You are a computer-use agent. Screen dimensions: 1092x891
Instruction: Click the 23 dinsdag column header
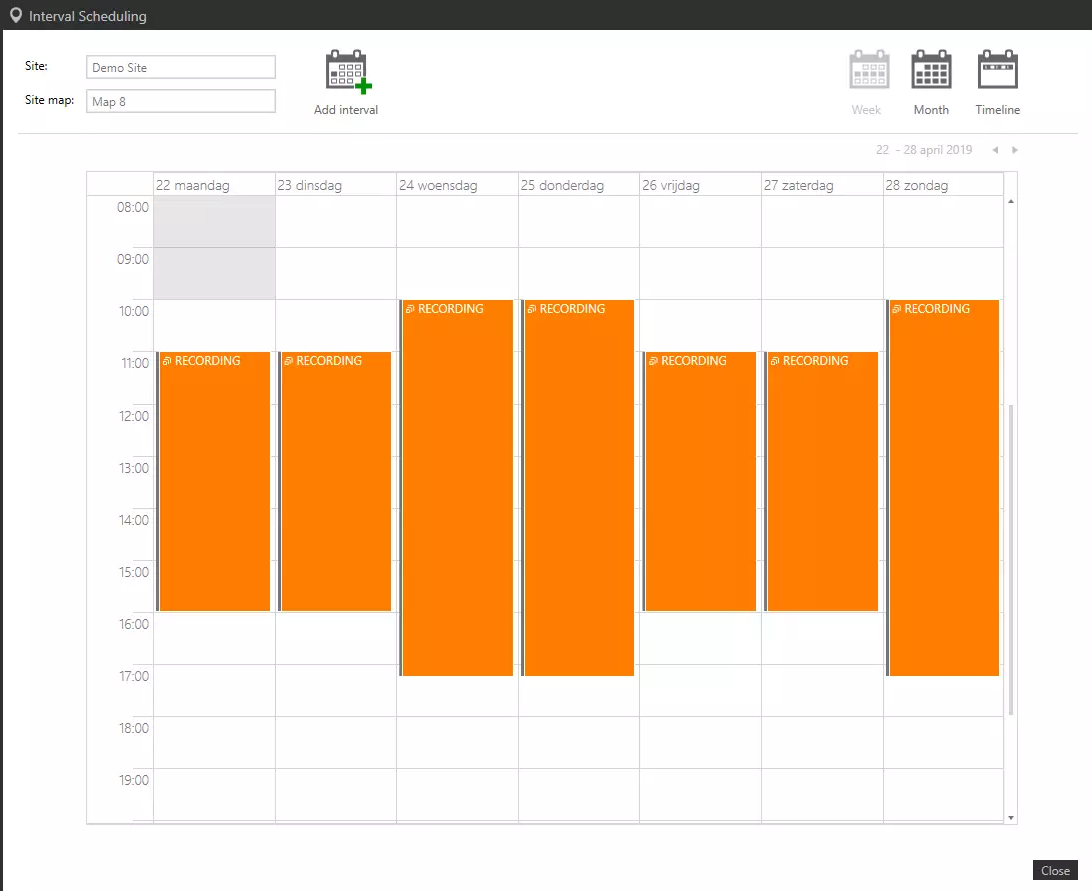336,185
